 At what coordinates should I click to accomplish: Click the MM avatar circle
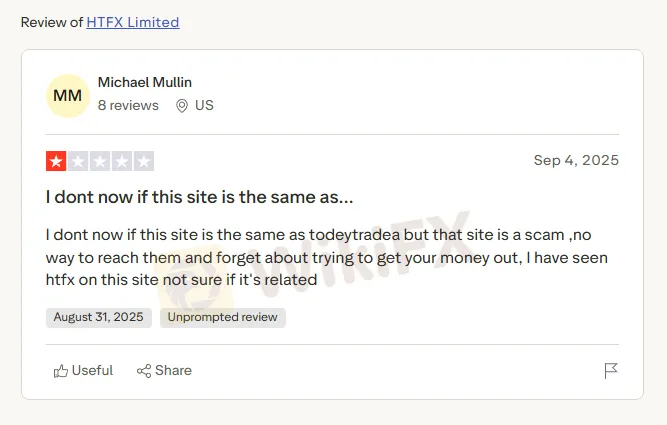[68, 96]
